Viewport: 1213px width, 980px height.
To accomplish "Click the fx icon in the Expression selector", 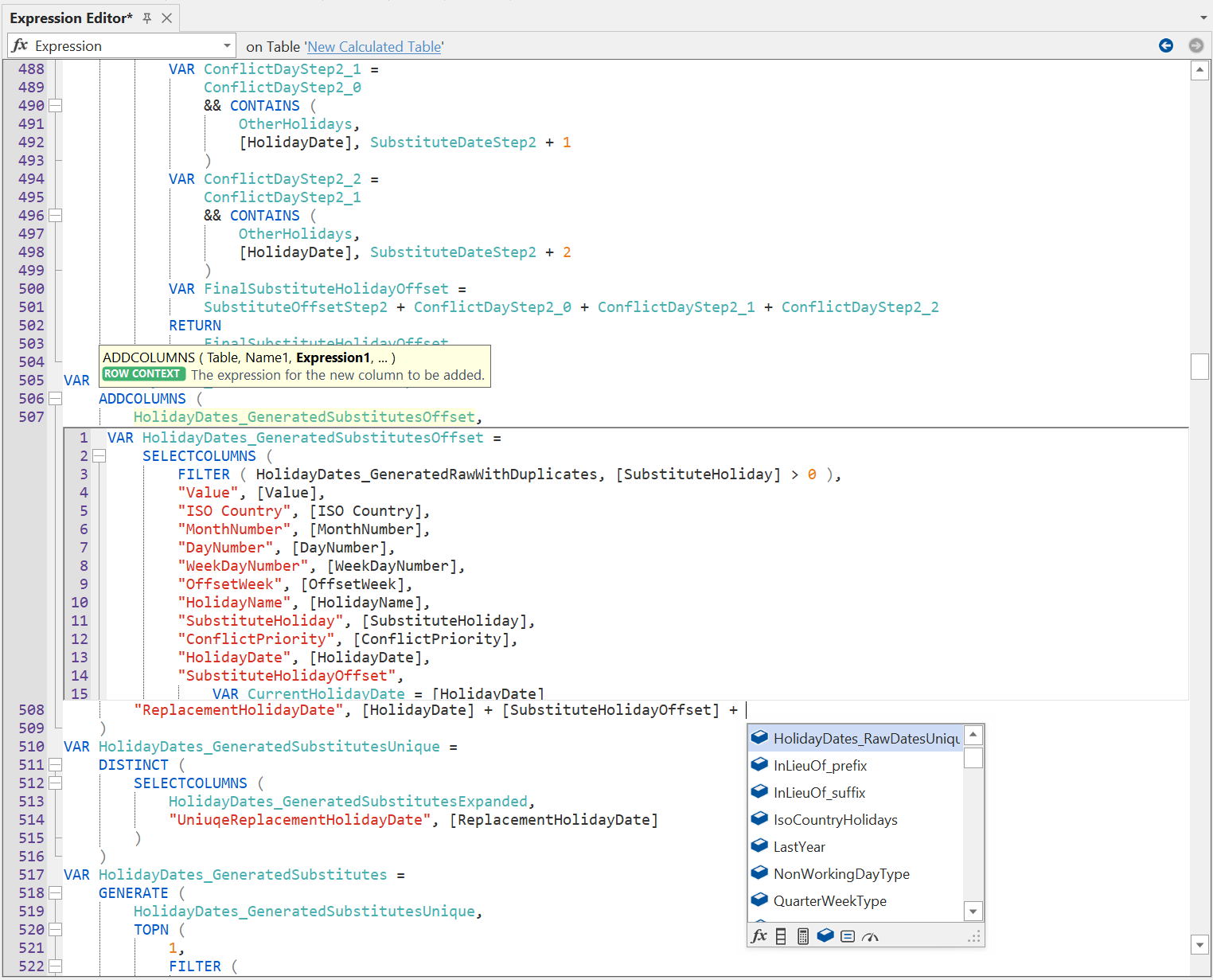I will point(20,45).
